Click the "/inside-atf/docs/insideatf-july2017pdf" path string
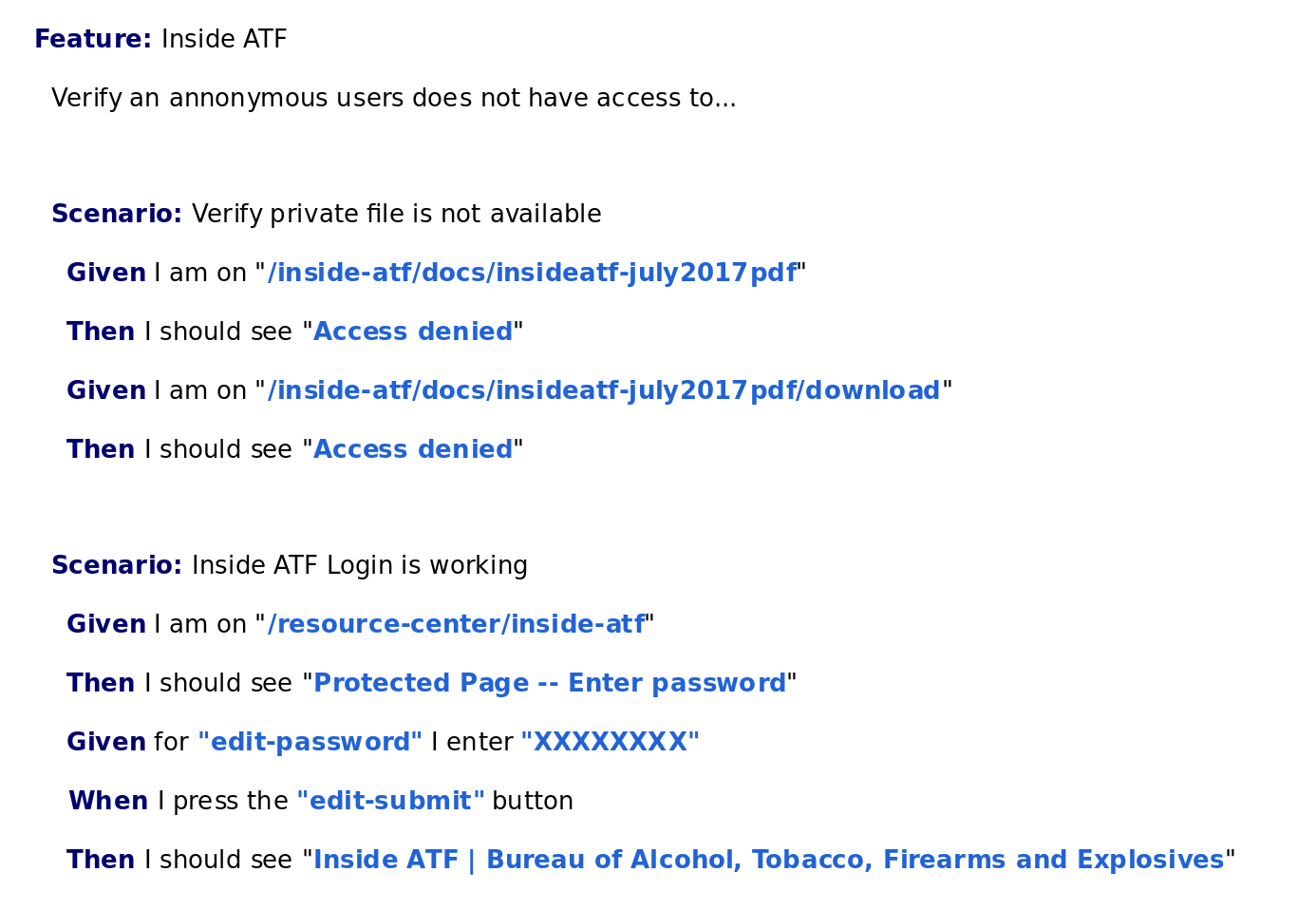This screenshot has width=1316, height=910. [x=532, y=274]
